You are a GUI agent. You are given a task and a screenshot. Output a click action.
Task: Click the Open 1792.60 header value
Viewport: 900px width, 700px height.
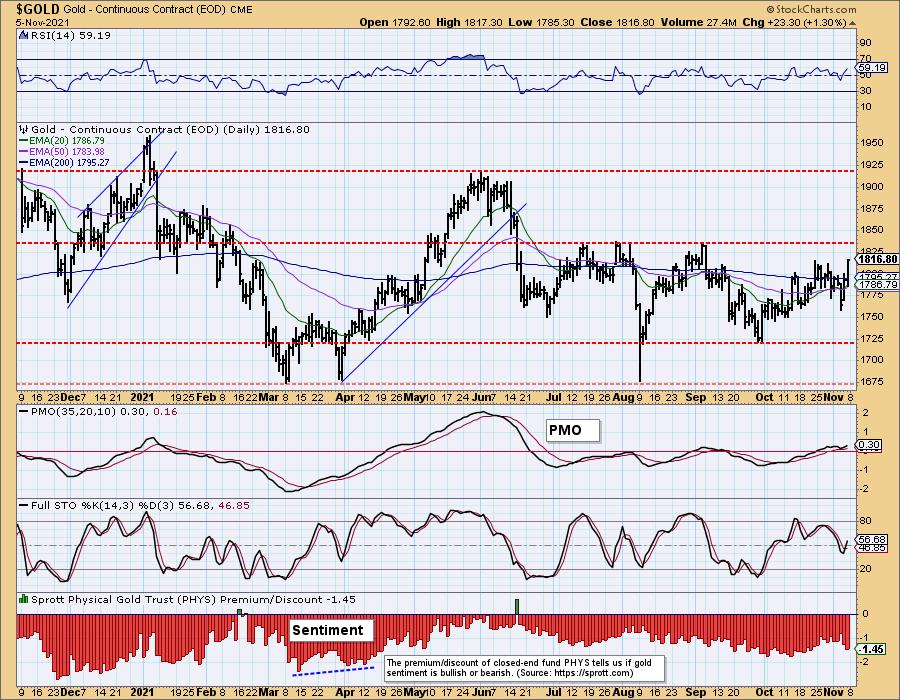coord(395,22)
